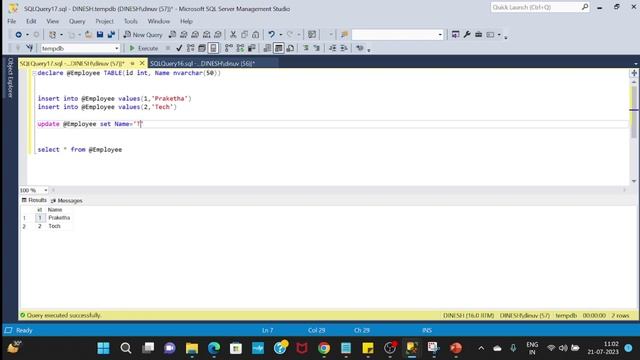Toggle Include Live Query Statistics
Screen dimensions: 640x360
pos(240,48)
